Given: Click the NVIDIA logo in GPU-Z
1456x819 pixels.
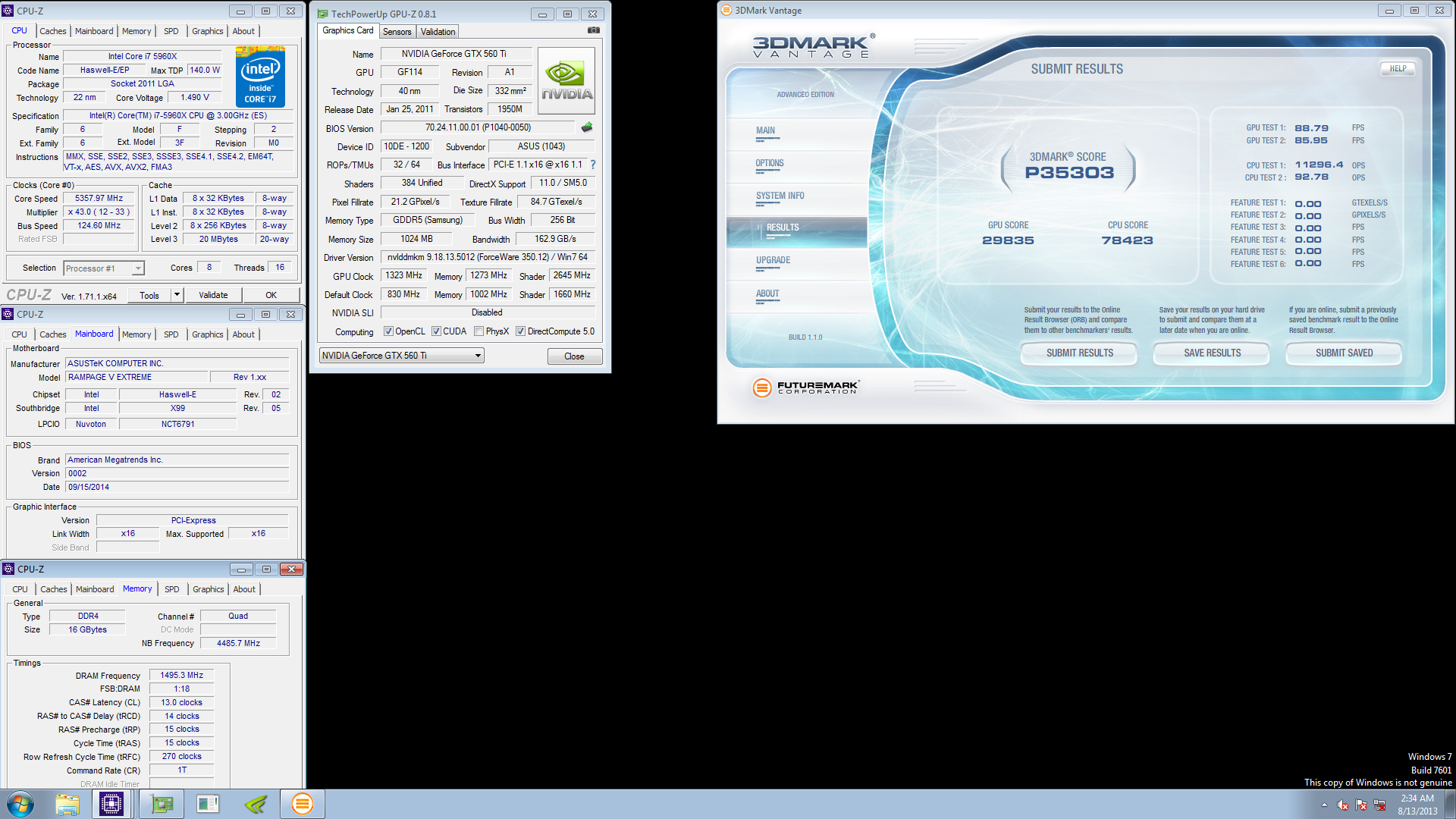Looking at the screenshot, I should (x=566, y=81).
